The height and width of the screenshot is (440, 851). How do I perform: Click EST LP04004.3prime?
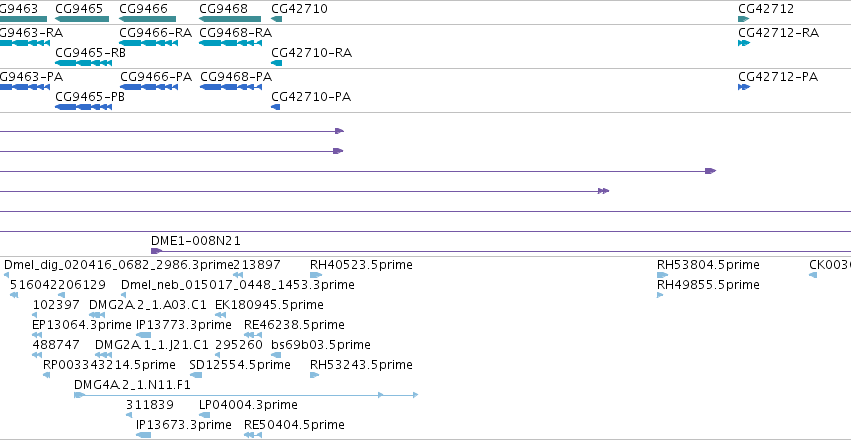click(x=205, y=415)
